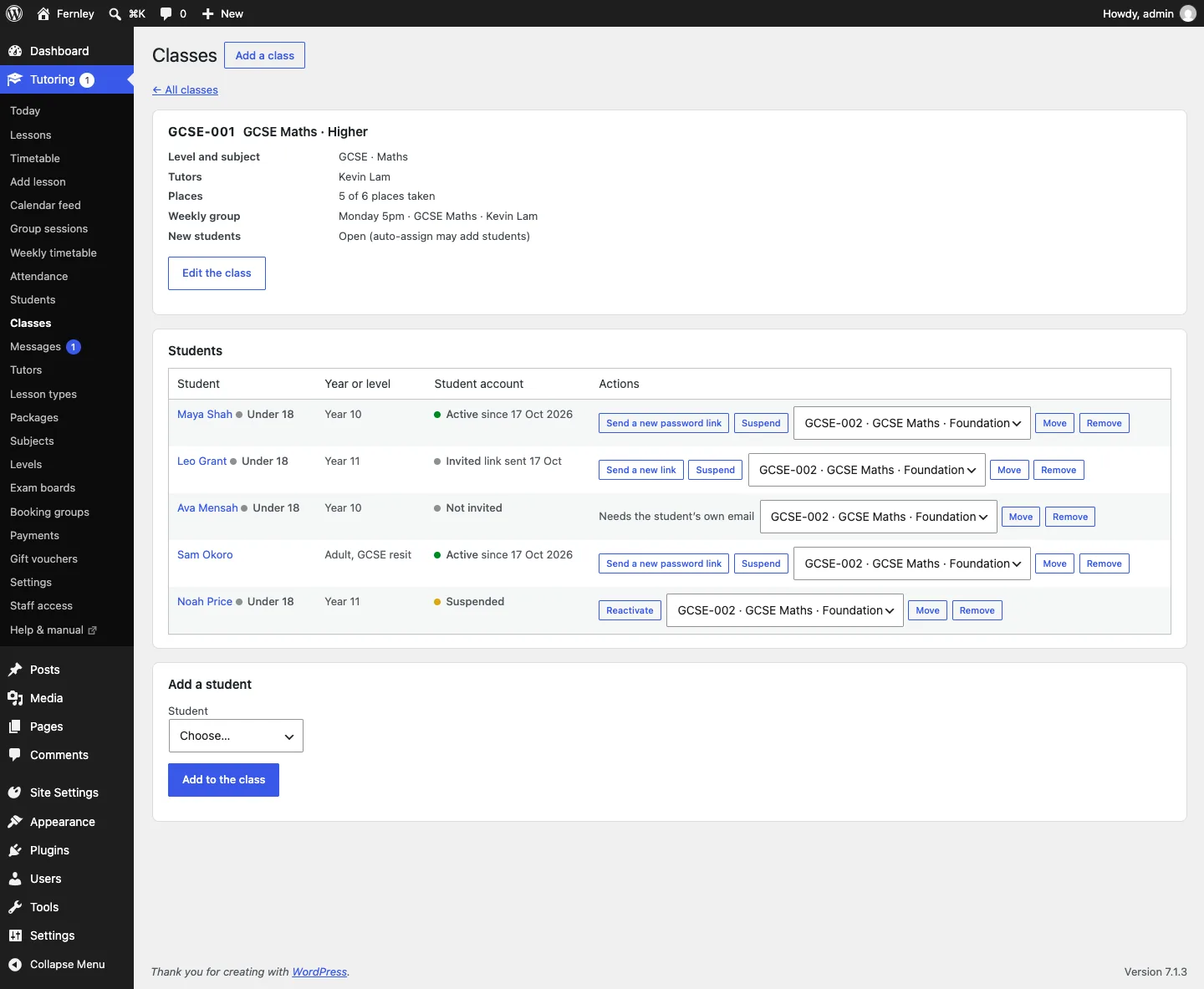Click the Tutoring menu icon
Screen dimensions: 1204x989
click(15, 79)
